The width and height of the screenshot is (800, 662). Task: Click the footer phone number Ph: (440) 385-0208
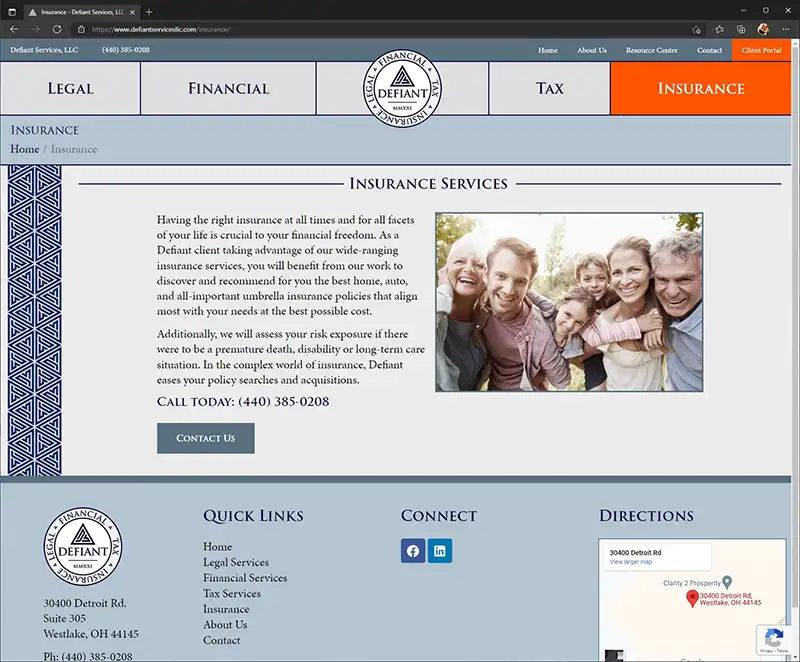[x=88, y=656]
